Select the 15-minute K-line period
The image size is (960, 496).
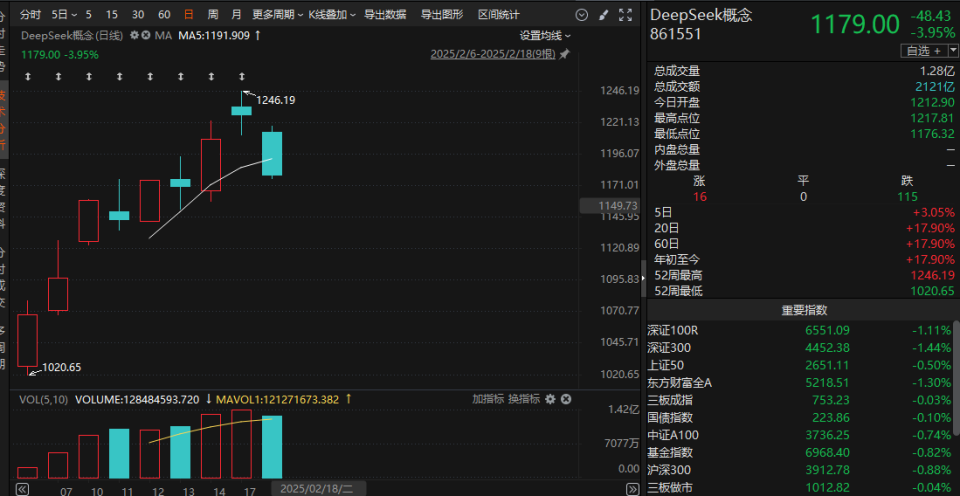point(111,15)
